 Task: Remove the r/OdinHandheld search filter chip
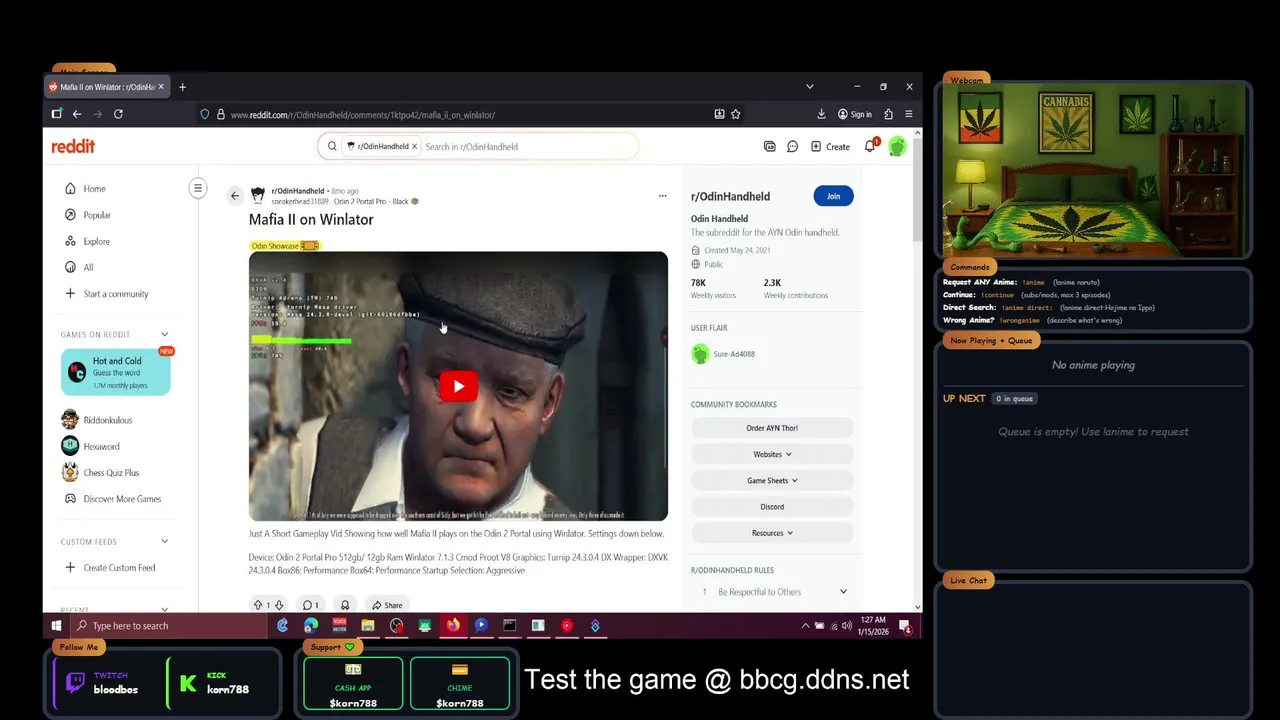point(414,146)
